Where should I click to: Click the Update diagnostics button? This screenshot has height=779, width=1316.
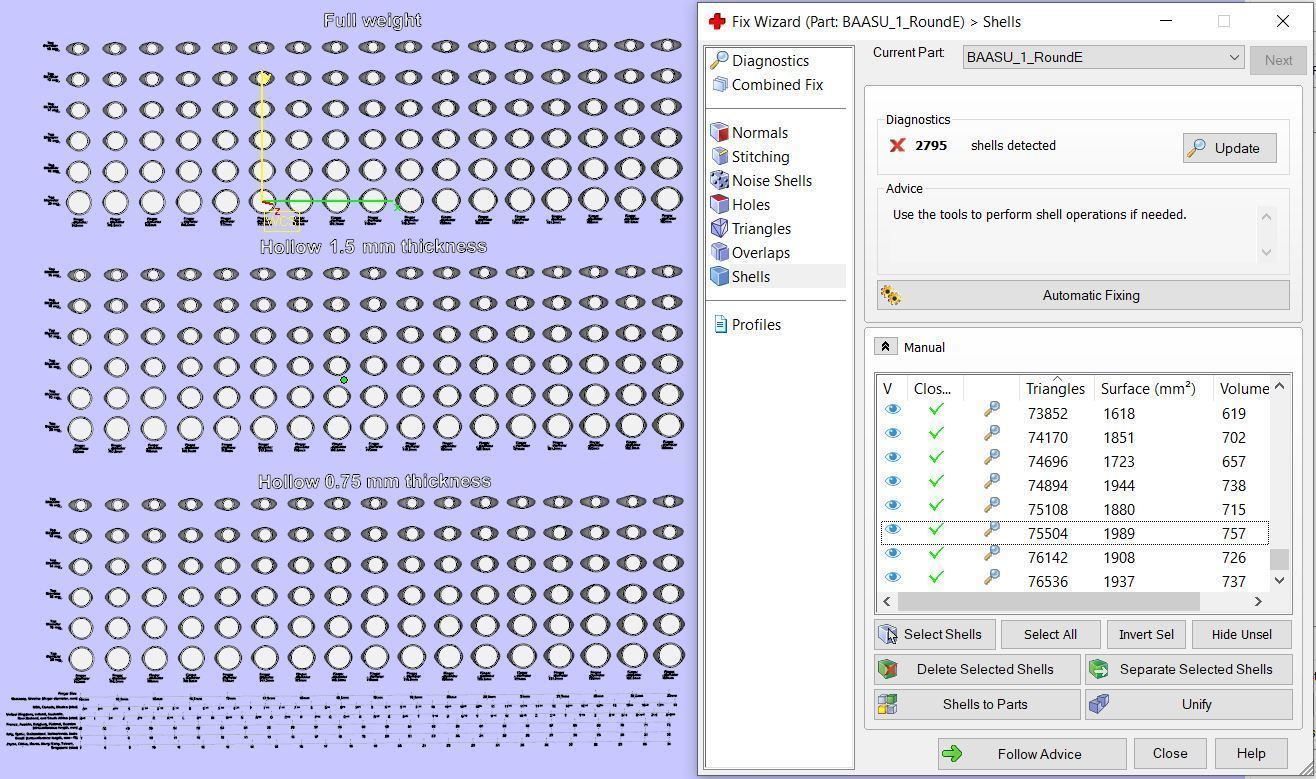coord(1229,148)
